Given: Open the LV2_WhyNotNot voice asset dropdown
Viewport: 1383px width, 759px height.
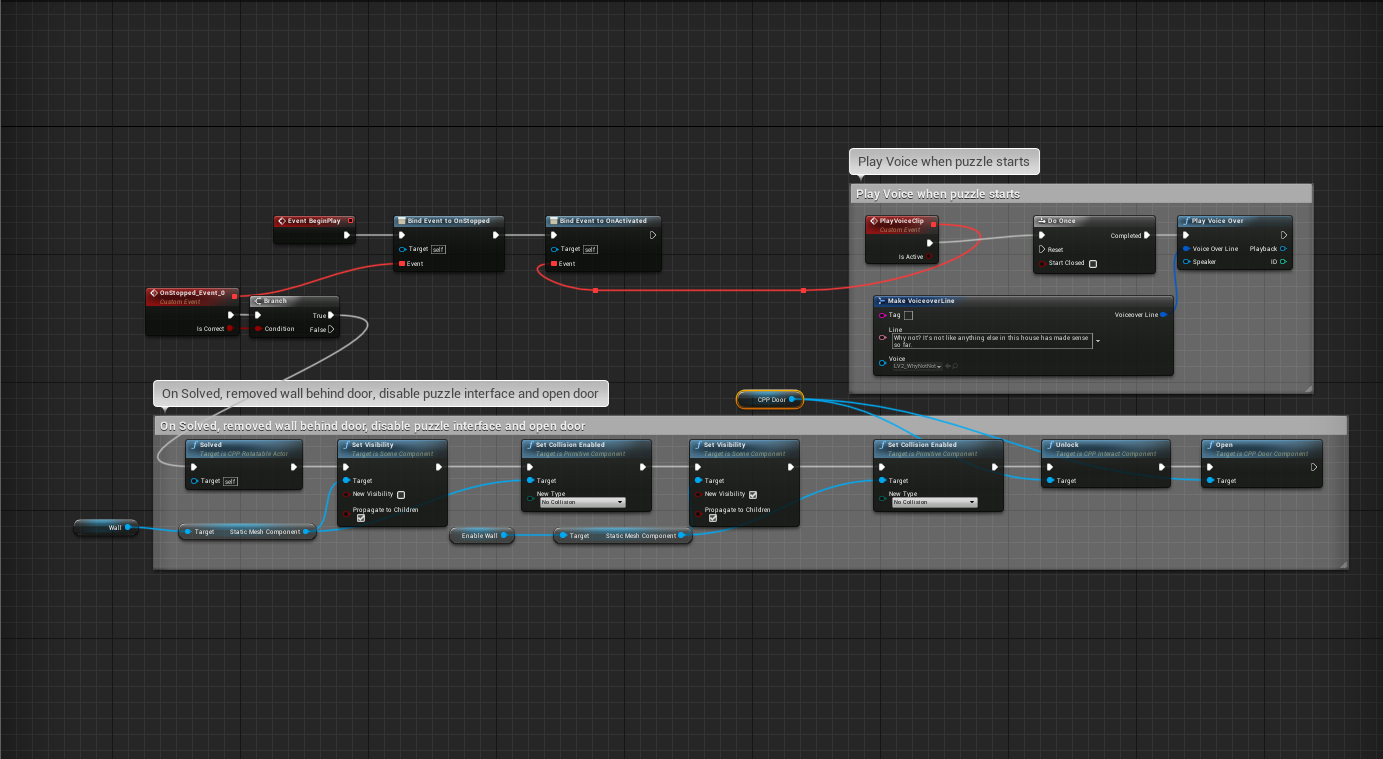Looking at the screenshot, I should coord(916,366).
